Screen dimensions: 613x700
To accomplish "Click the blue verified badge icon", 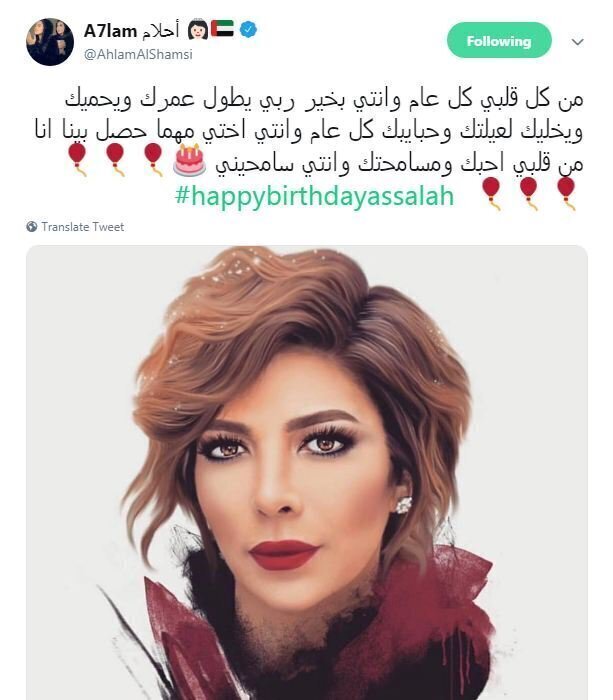I will (x=248, y=29).
